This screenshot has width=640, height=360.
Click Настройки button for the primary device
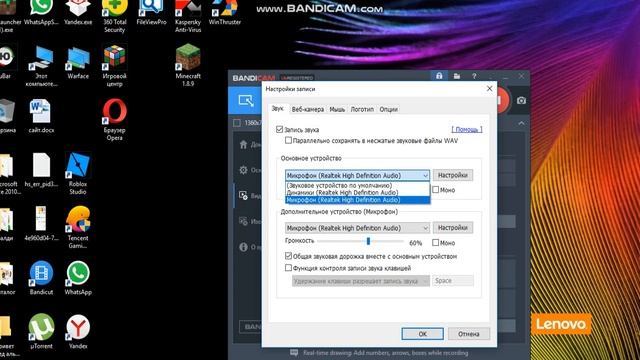[x=453, y=175]
